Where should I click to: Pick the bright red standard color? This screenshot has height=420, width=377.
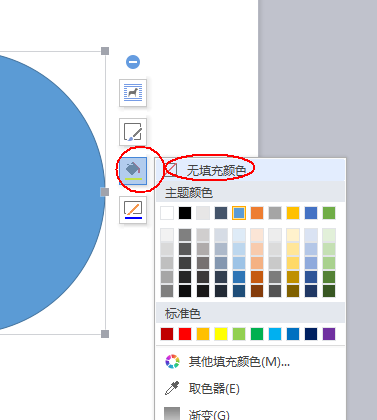tap(185, 334)
